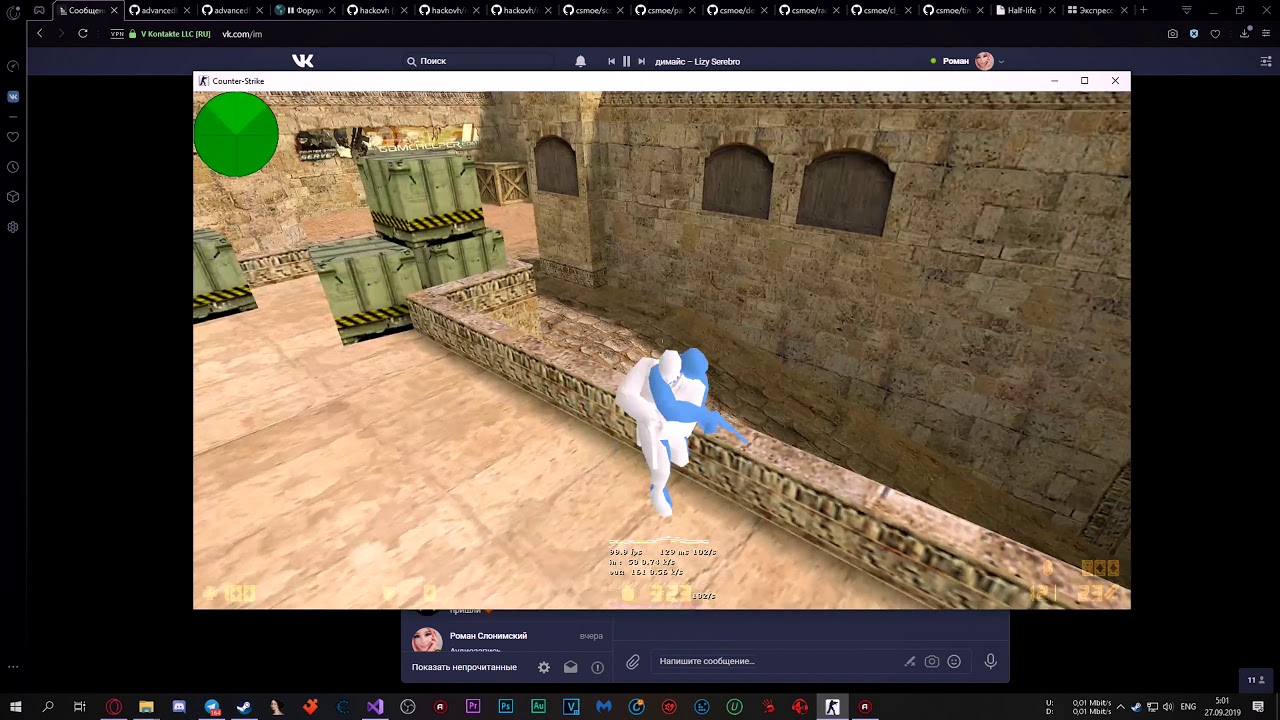Click the graffiti pencil icon in message box
Screen dimensions: 1280x720
point(910,661)
